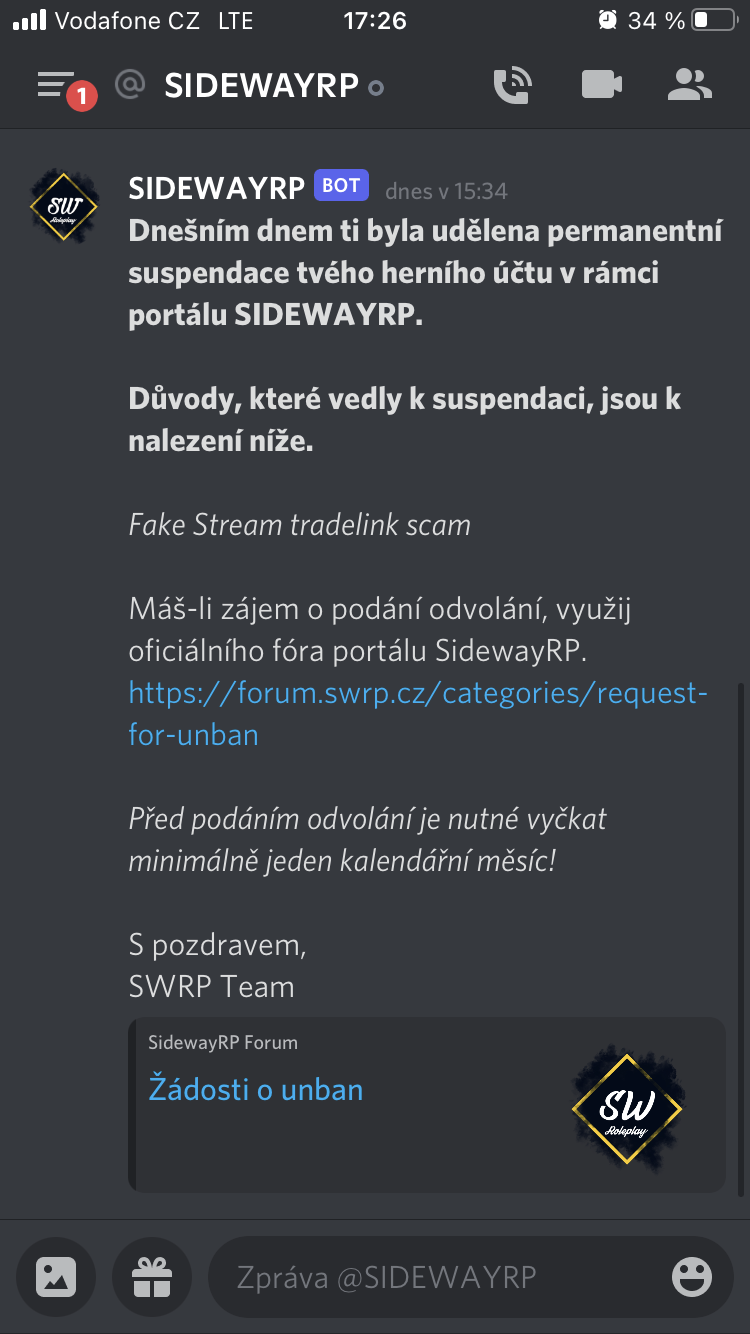Open the gift Nitro button
750x1334 pixels.
pyautogui.click(x=152, y=1277)
